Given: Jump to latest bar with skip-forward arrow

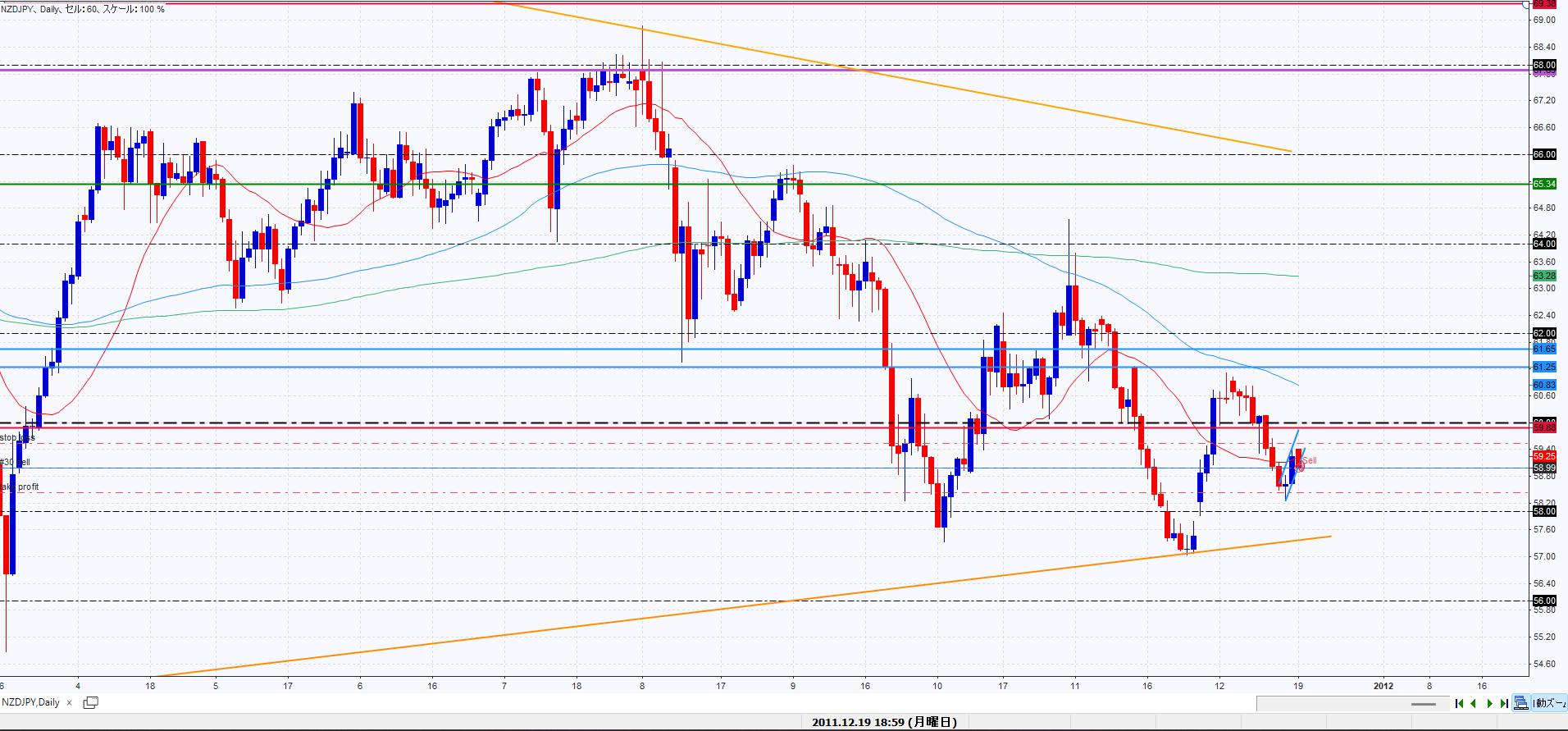Looking at the screenshot, I should (x=1504, y=703).
